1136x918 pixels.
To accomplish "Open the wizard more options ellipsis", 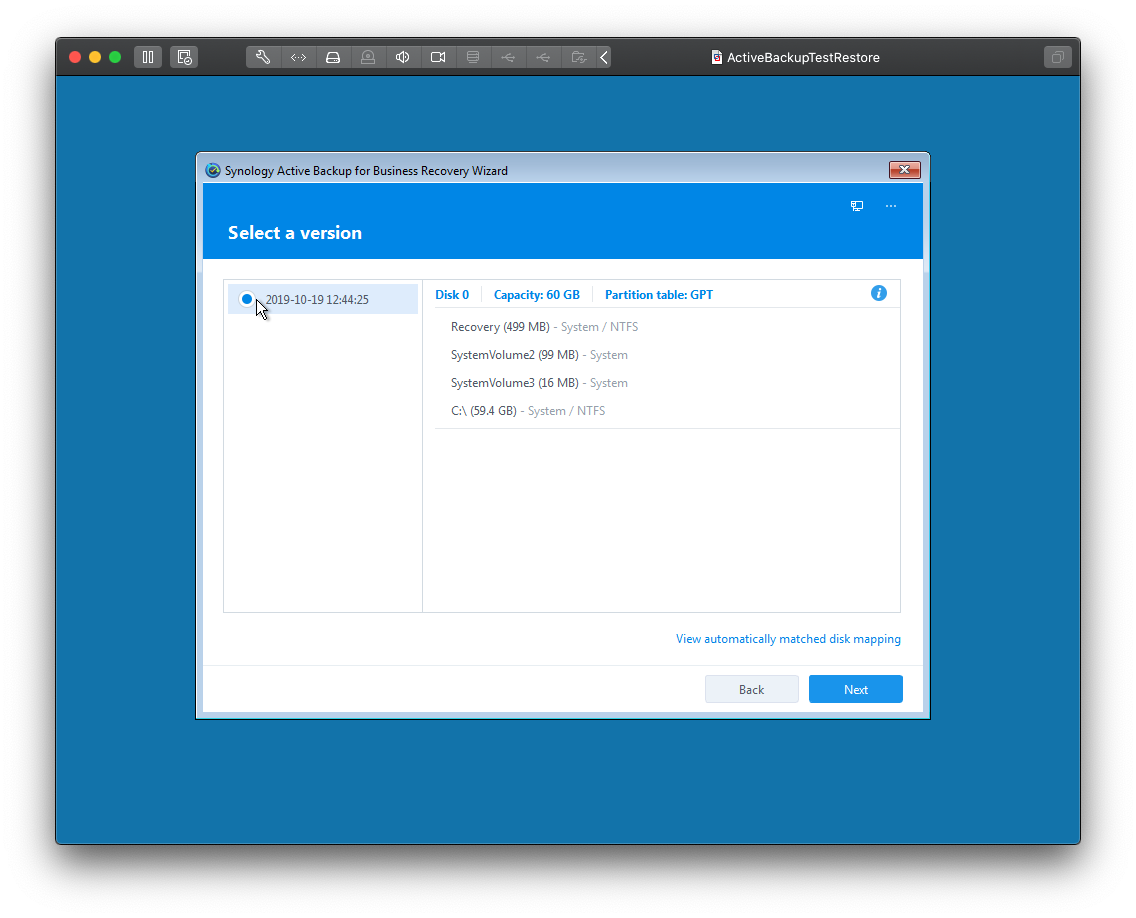I will coord(891,206).
